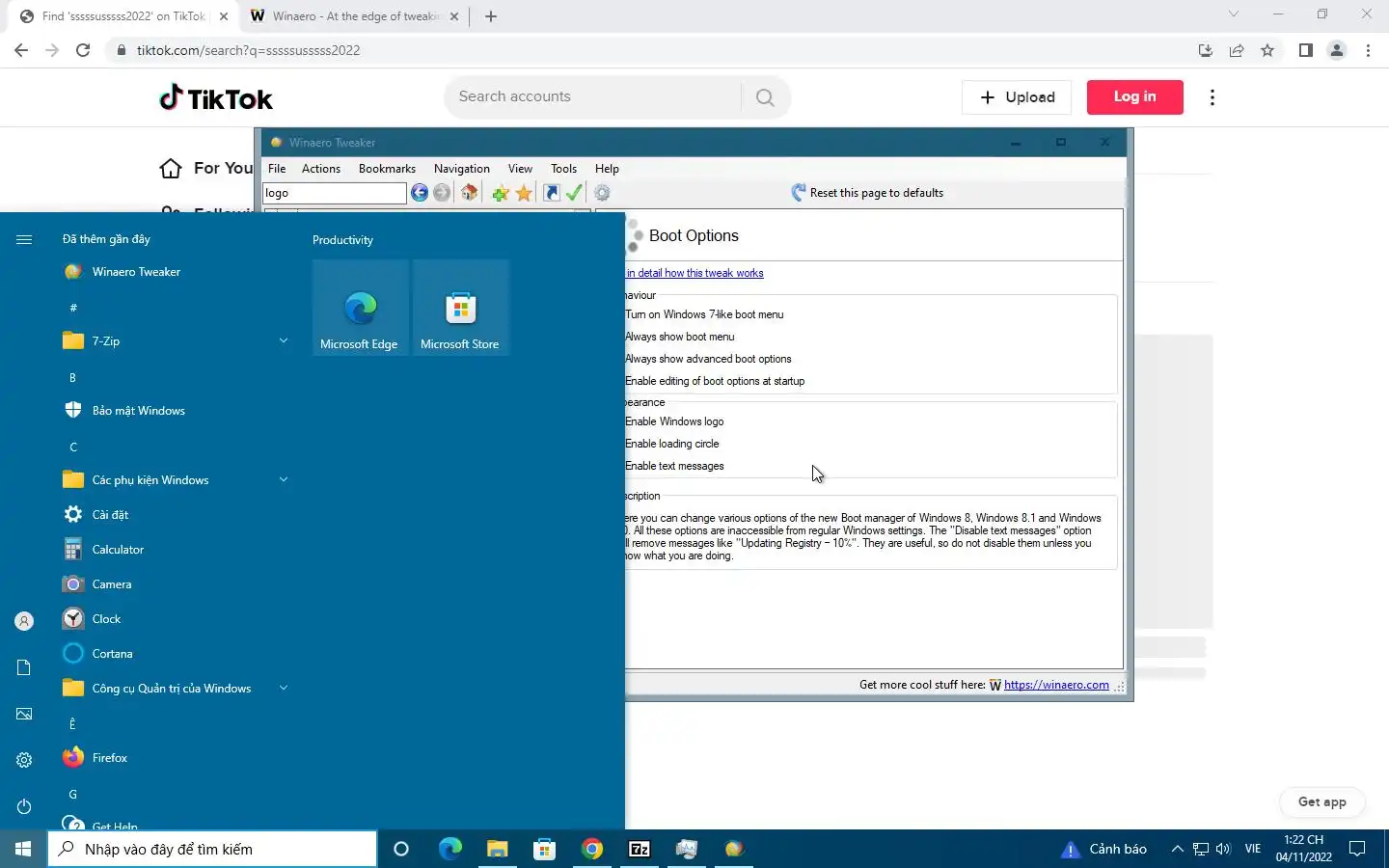1389x868 pixels.
Task: Open Tools menu in Winaero Tweaker
Action: pyautogui.click(x=563, y=169)
